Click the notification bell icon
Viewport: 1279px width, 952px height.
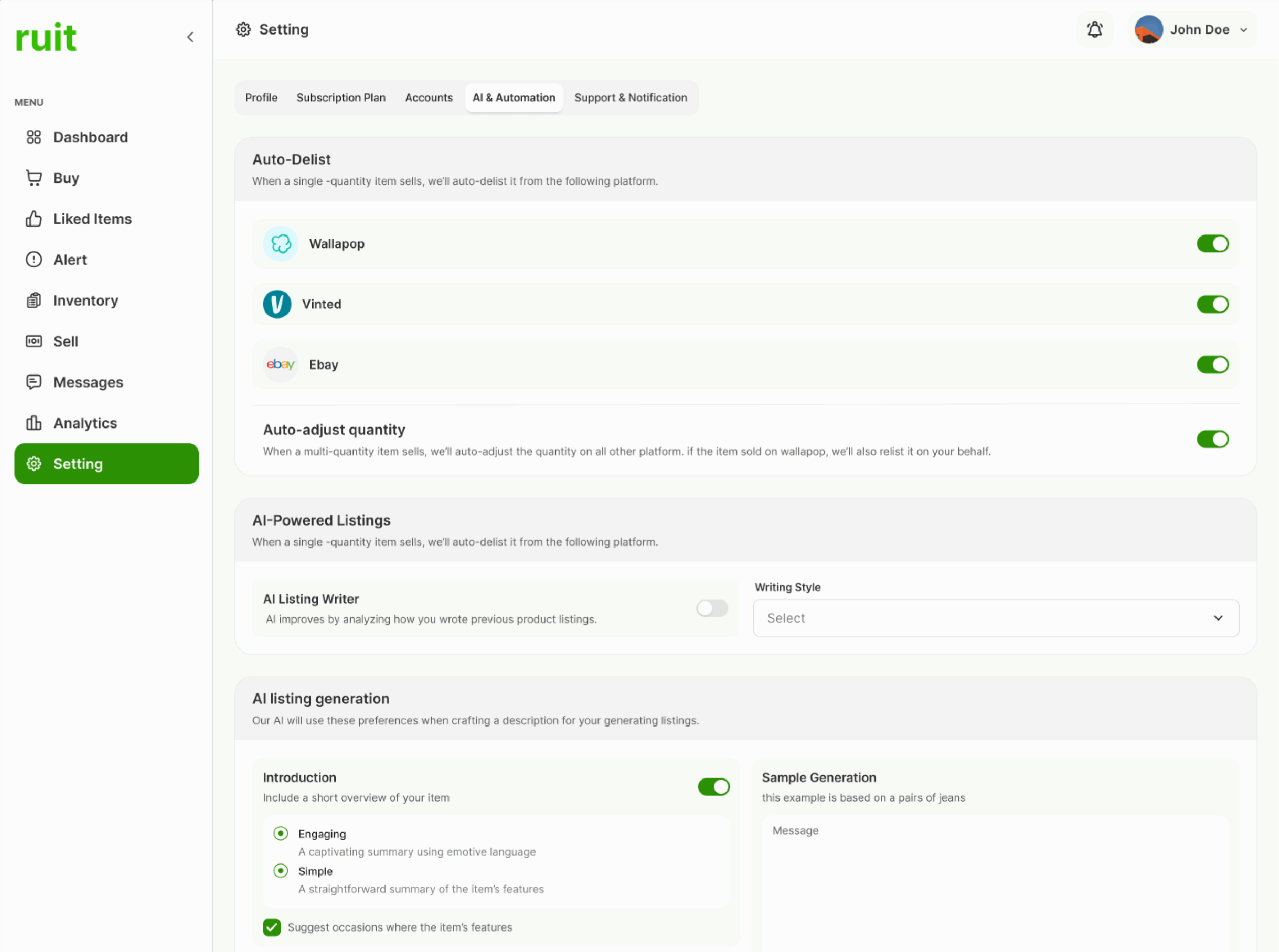[x=1094, y=30]
